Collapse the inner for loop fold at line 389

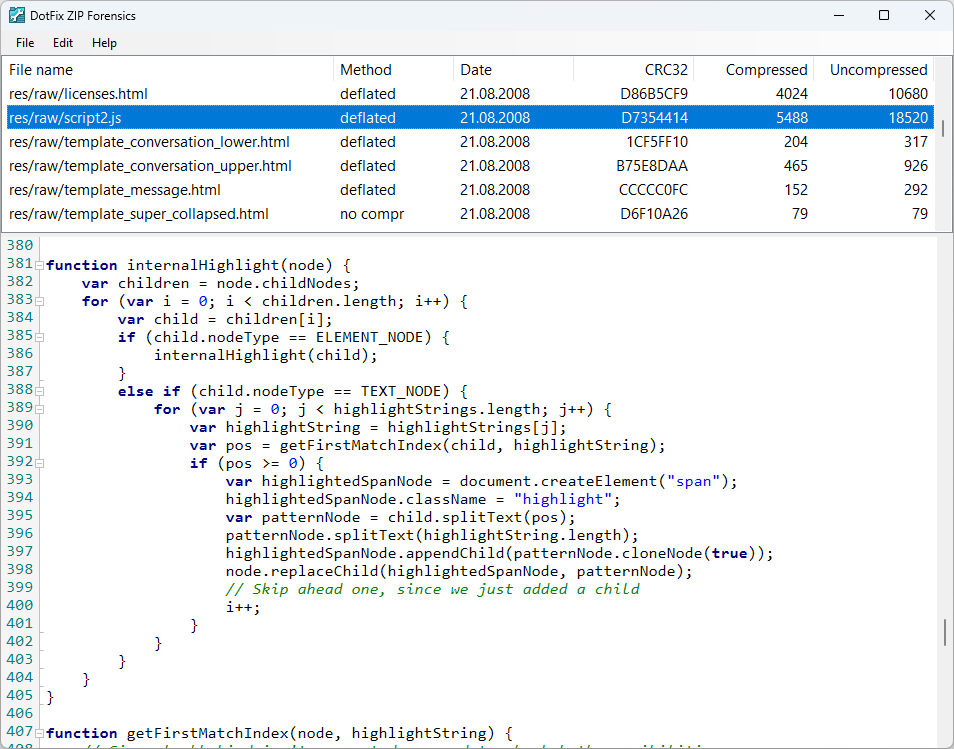pyautogui.click(x=40, y=409)
